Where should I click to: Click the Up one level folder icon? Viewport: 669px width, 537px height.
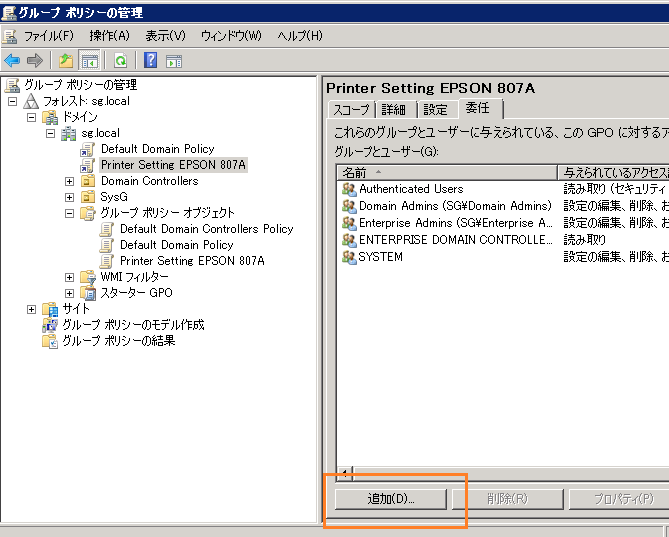pyautogui.click(x=66, y=61)
